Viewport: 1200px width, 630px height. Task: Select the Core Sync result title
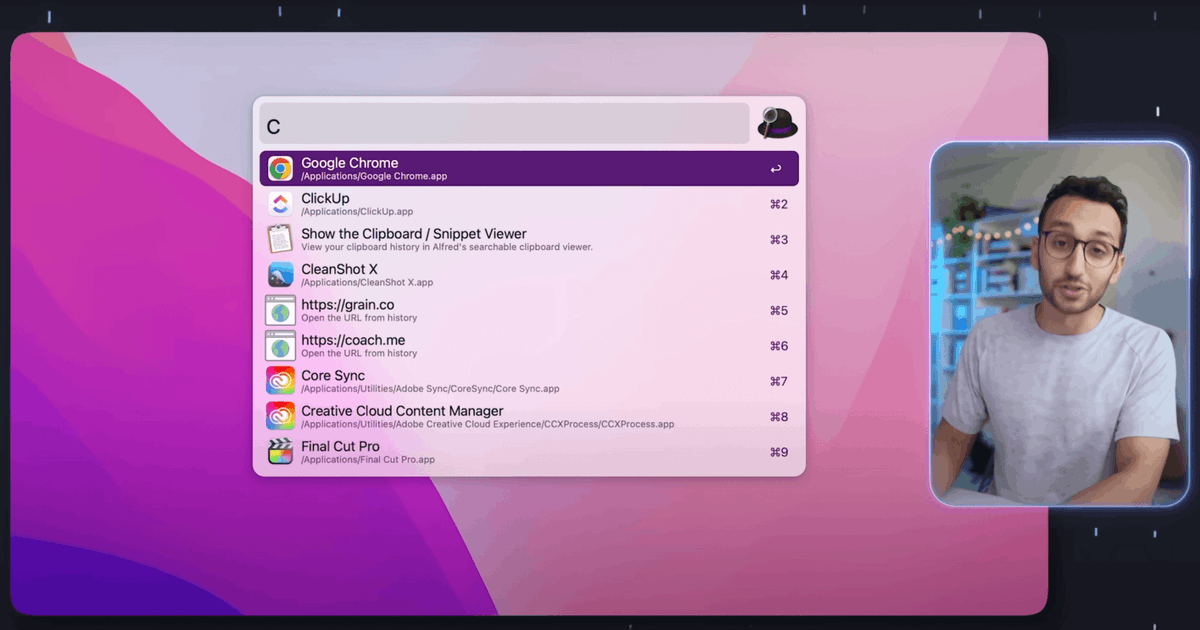[x=333, y=376]
